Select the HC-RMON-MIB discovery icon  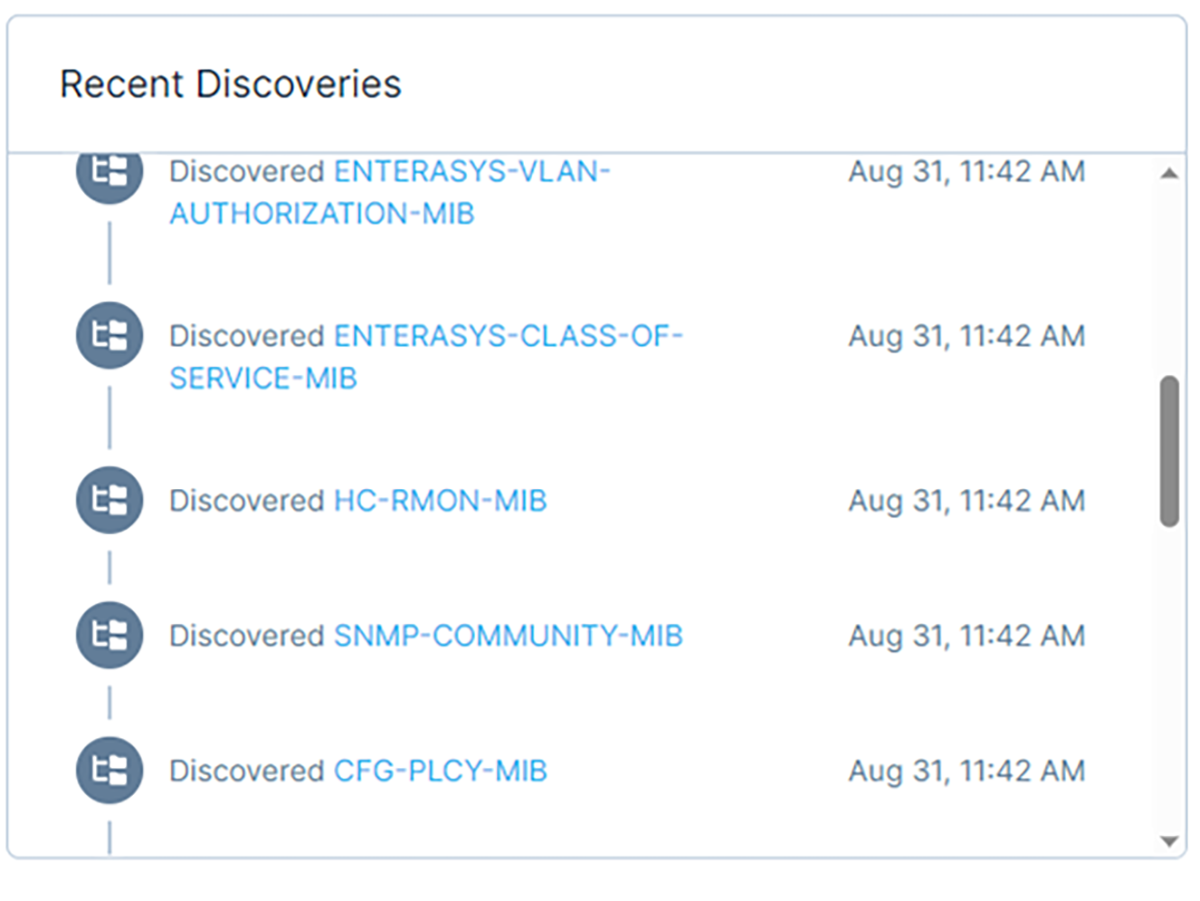click(x=109, y=500)
